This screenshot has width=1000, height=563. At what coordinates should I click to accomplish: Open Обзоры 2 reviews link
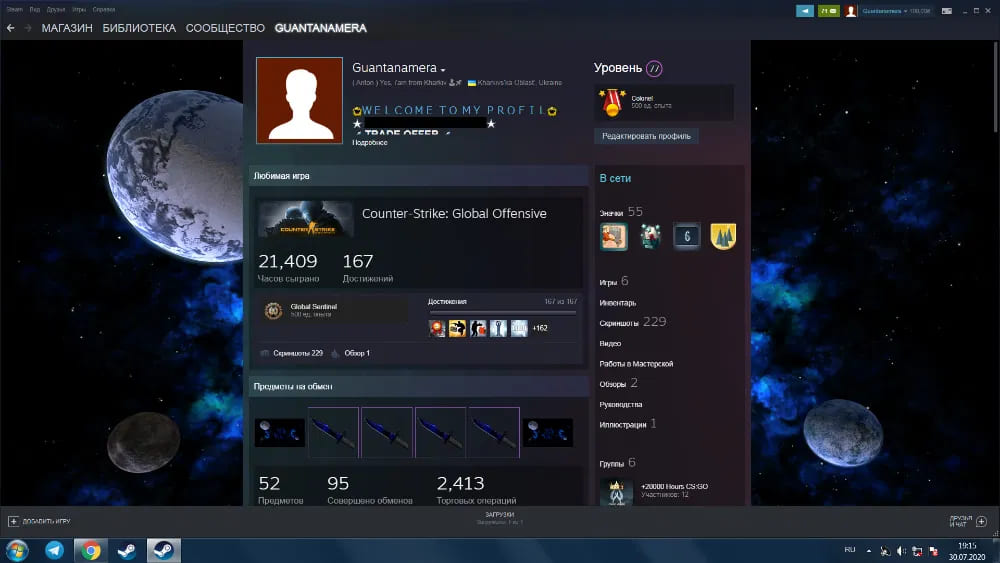[618, 383]
